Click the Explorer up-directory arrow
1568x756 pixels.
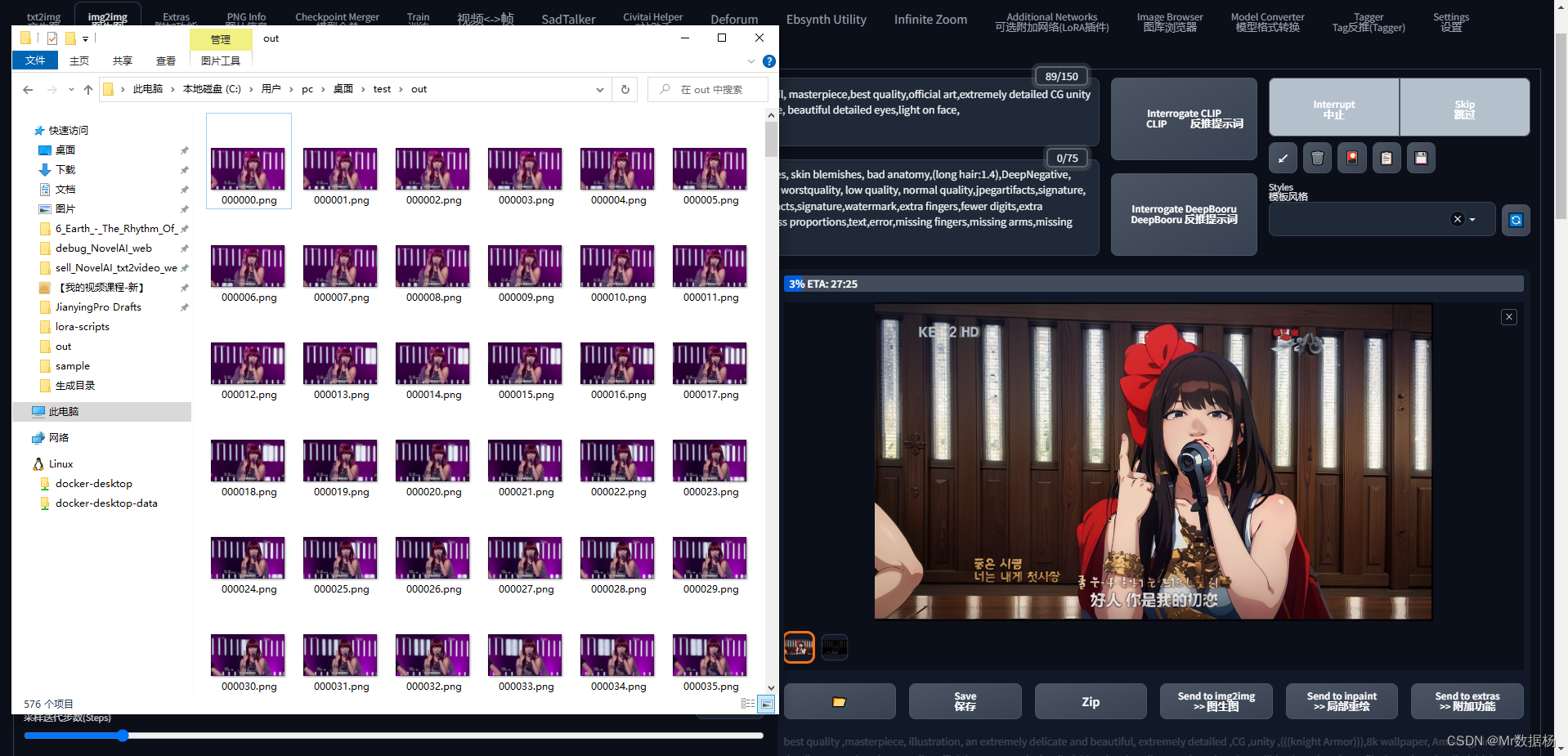88,89
